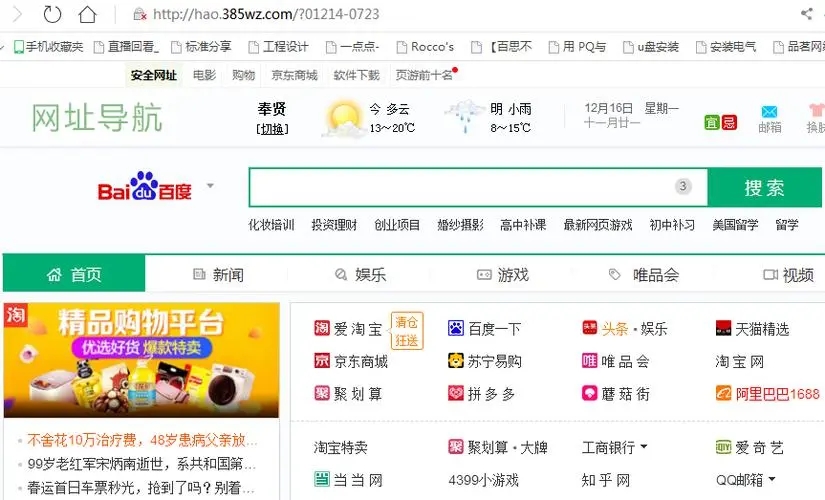Screen dimensions: 825x500
Task: Open the Rocco's bookmark
Action: (x=425, y=47)
